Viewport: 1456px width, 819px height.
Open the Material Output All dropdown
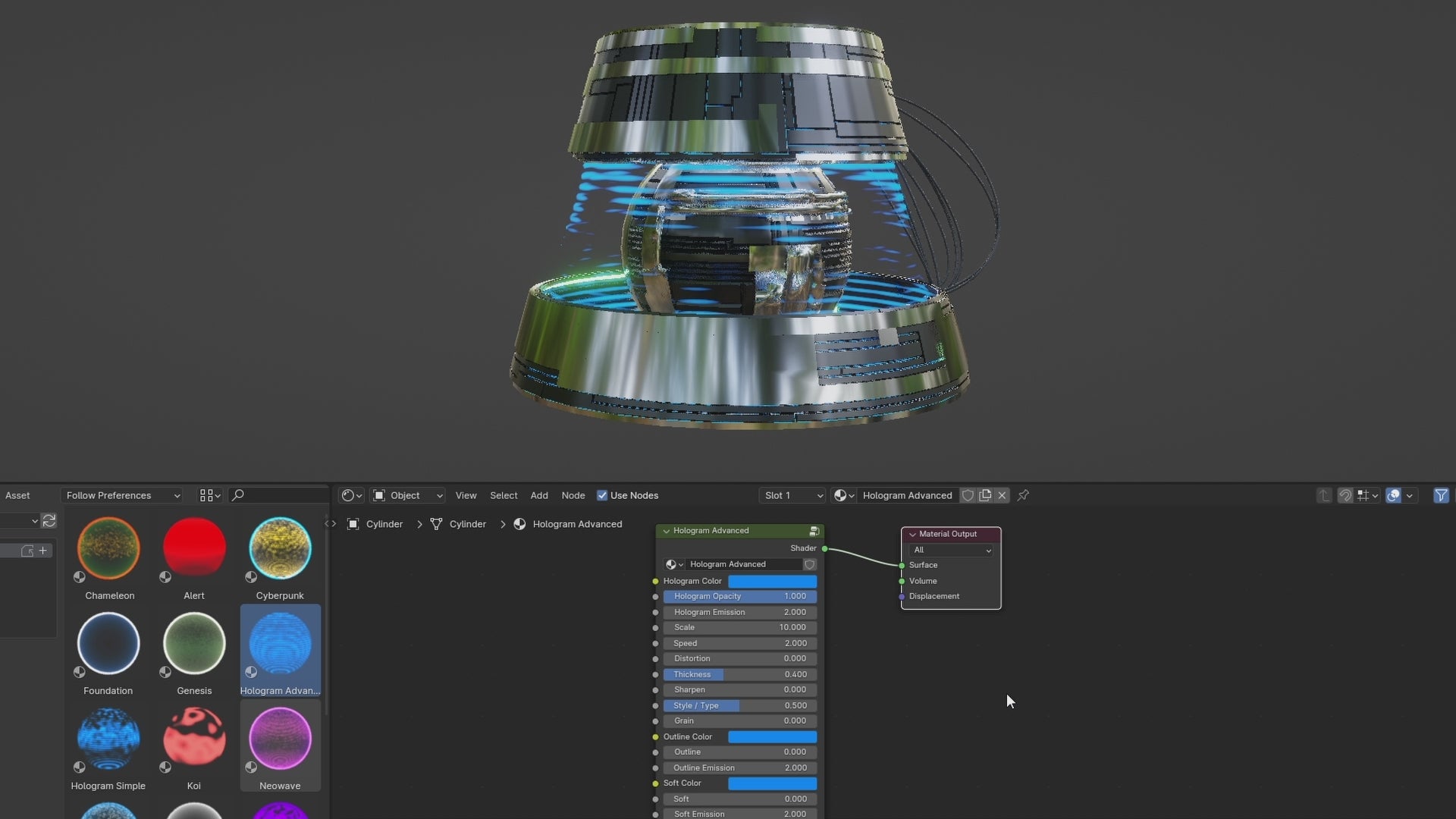pos(952,550)
